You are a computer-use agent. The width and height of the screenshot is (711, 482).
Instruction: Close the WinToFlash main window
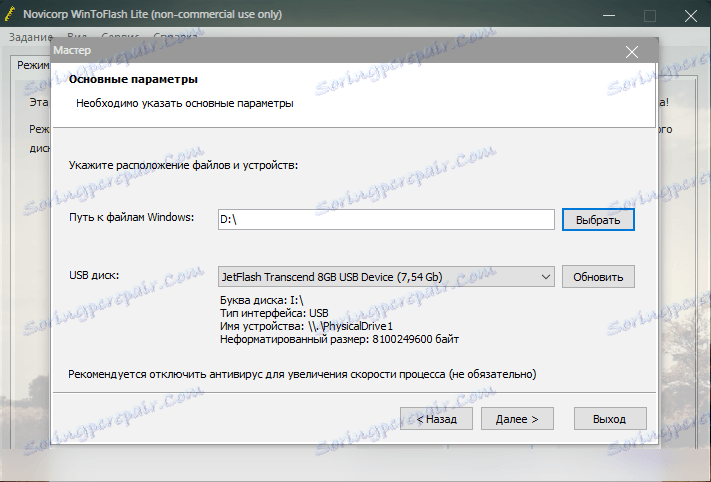[690, 16]
